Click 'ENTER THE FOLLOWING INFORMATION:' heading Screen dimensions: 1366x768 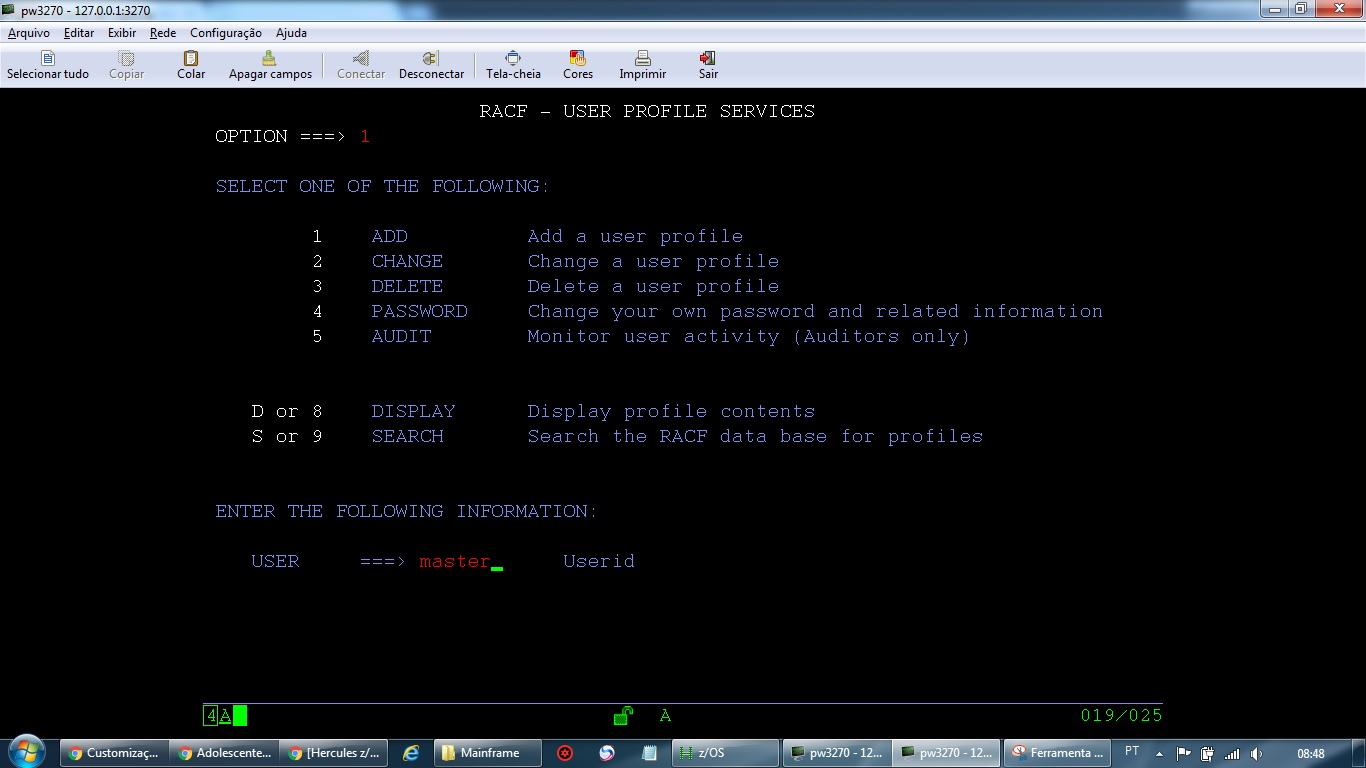pos(407,511)
